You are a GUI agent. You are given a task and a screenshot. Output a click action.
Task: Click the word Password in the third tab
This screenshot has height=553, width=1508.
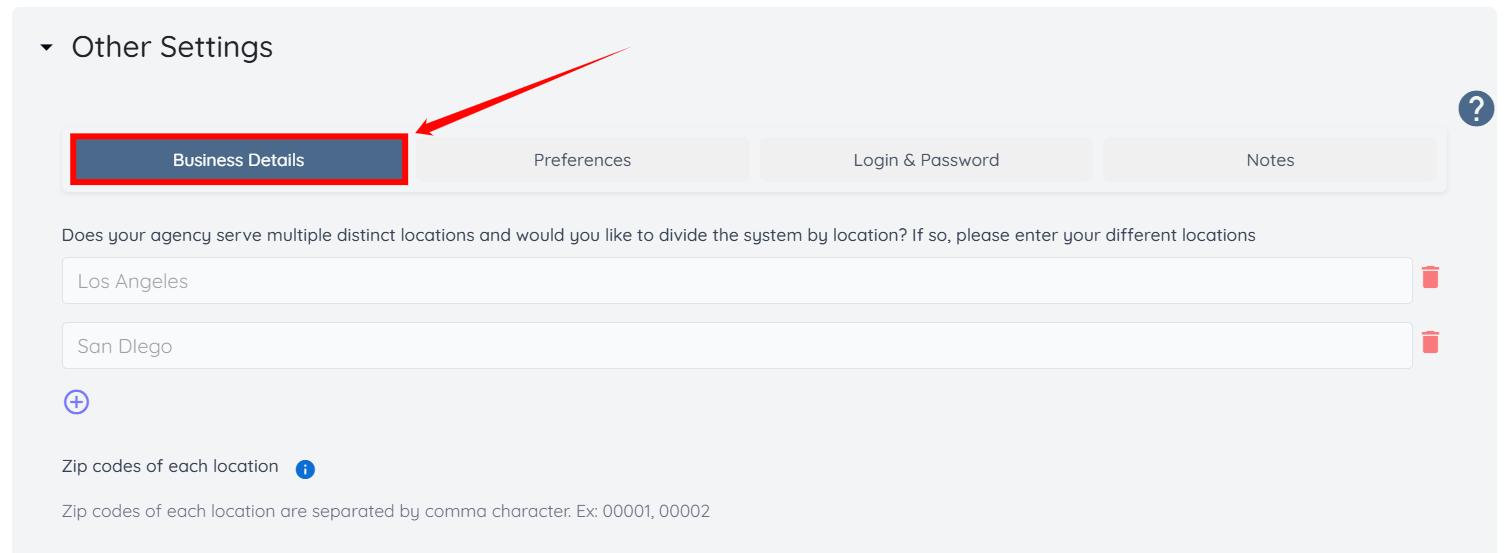coord(960,160)
